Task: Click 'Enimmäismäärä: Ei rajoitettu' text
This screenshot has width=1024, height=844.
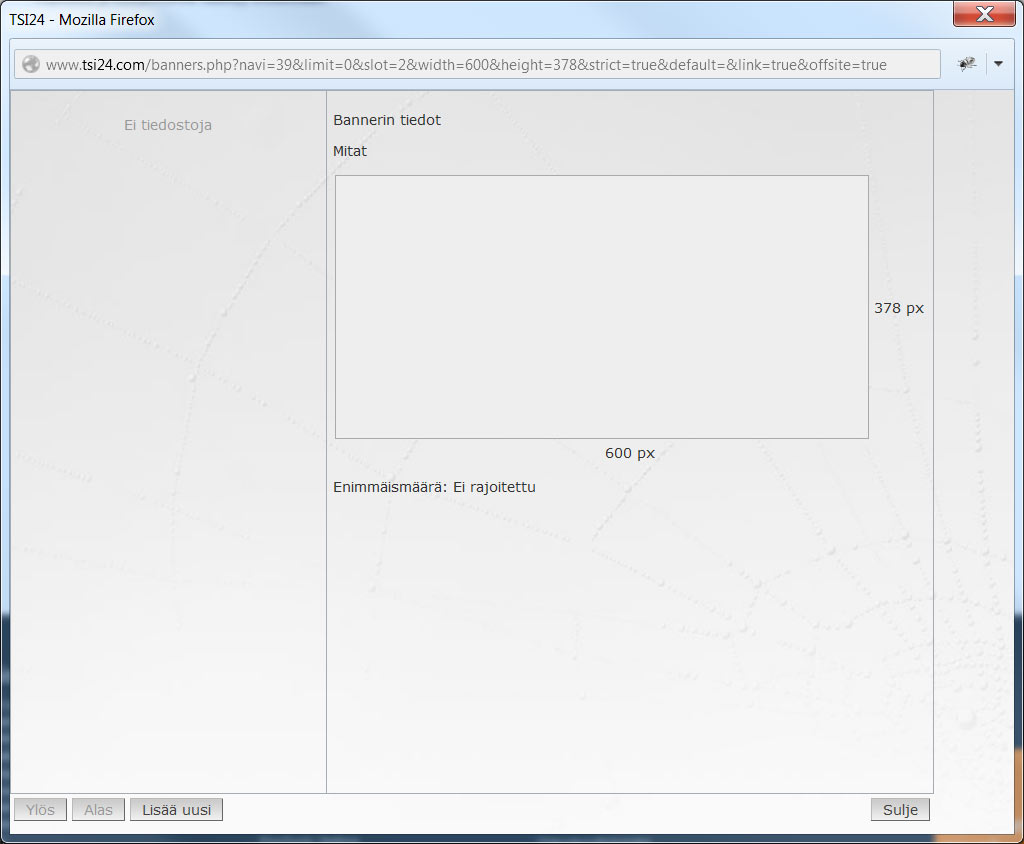Action: 434,487
